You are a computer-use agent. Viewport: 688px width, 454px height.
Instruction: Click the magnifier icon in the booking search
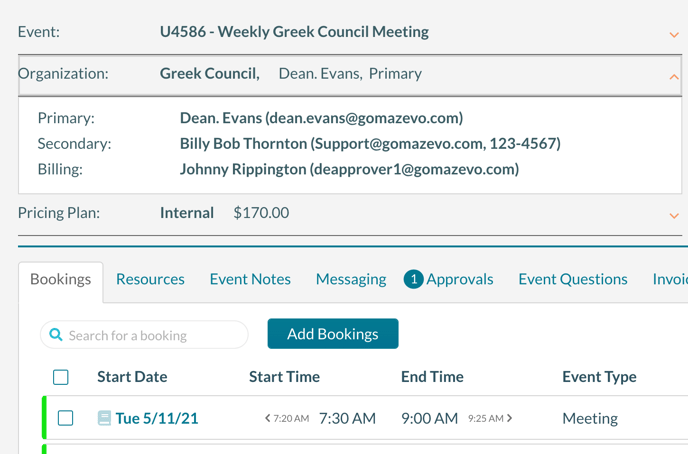point(56,335)
